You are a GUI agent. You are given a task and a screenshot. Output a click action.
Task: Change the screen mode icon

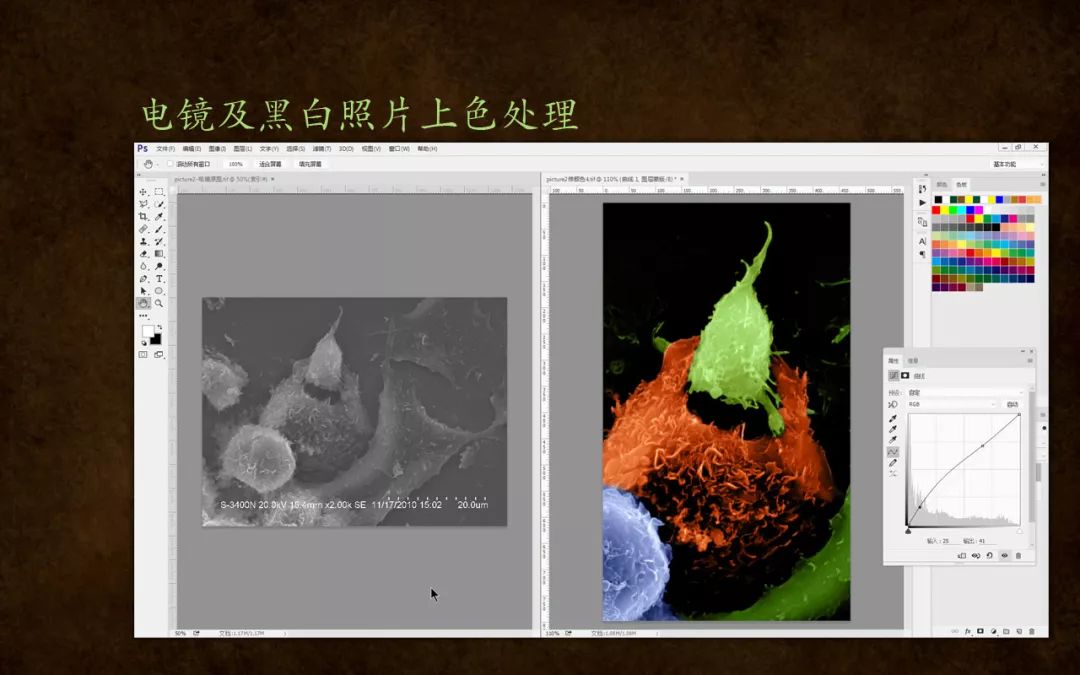pyautogui.click(x=159, y=355)
